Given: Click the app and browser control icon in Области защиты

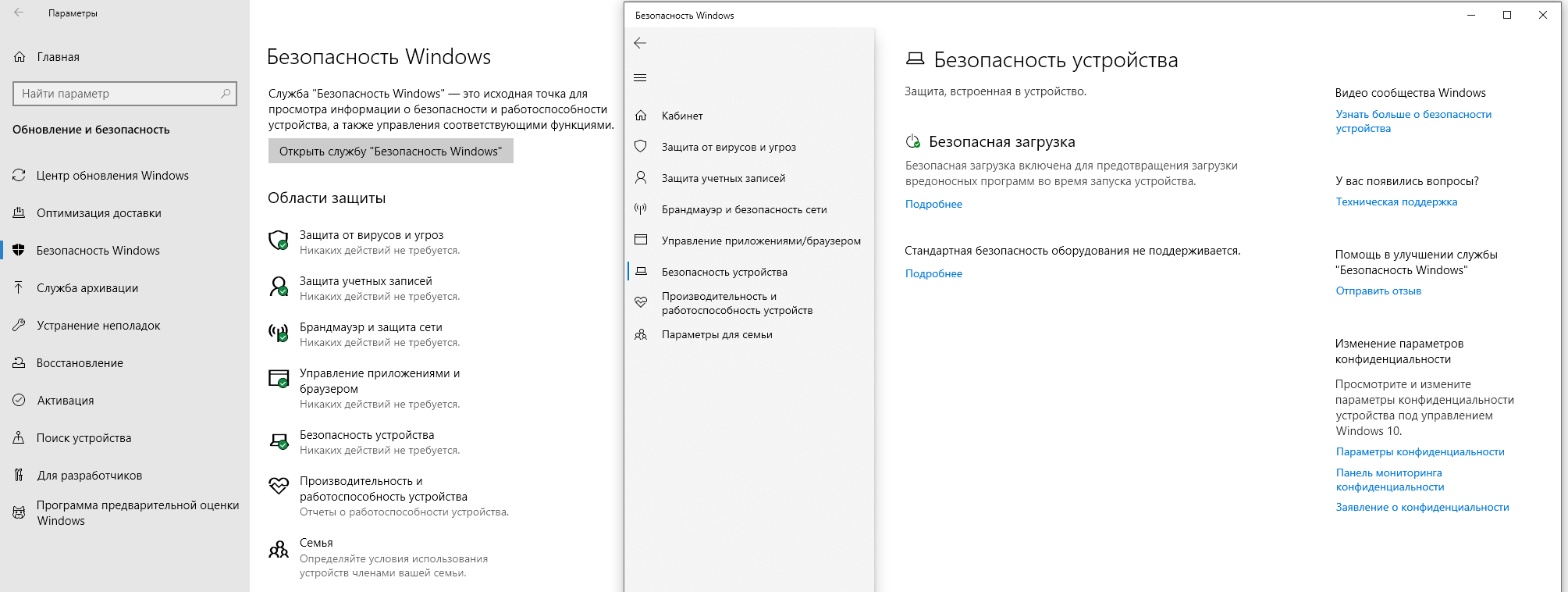Looking at the screenshot, I should click(x=279, y=379).
